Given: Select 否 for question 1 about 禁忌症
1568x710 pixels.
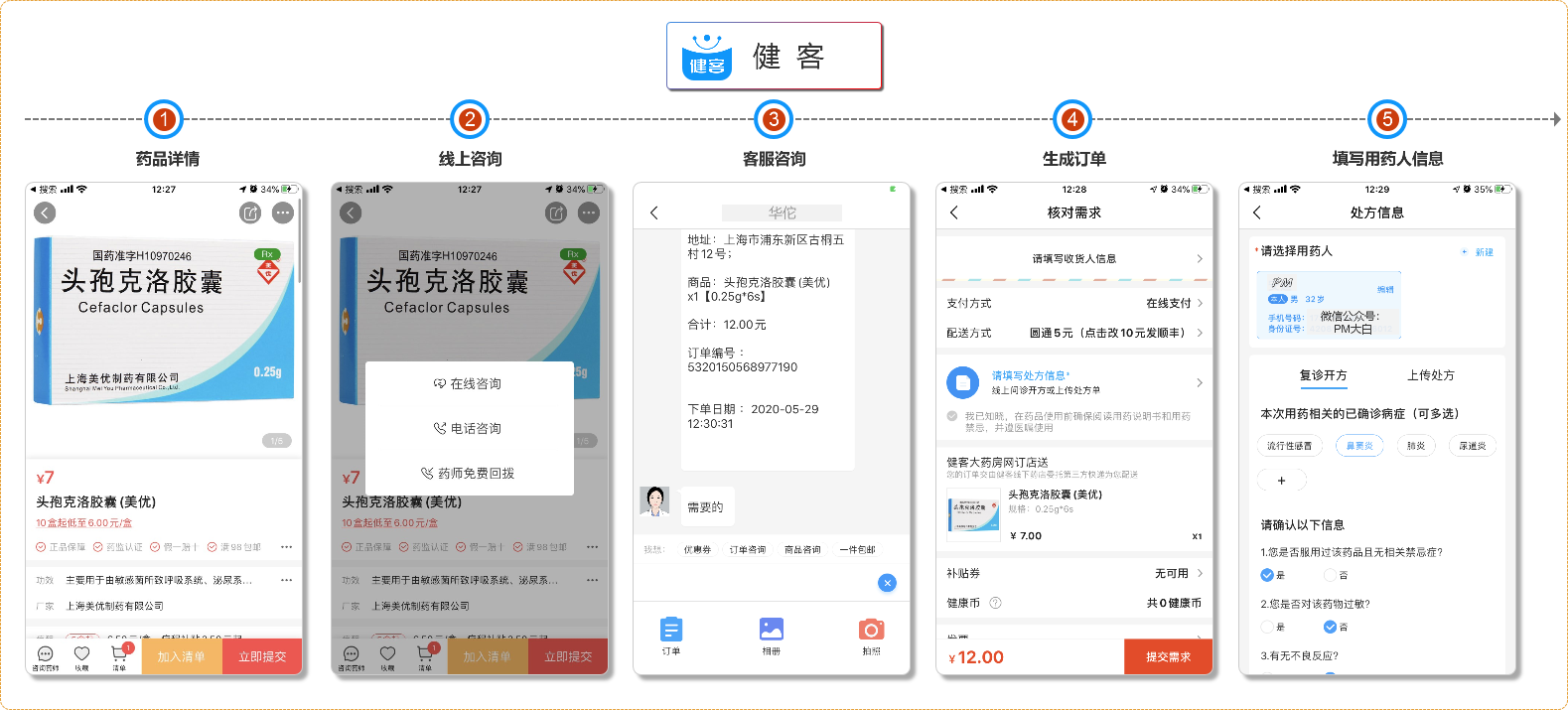Looking at the screenshot, I should [1331, 575].
